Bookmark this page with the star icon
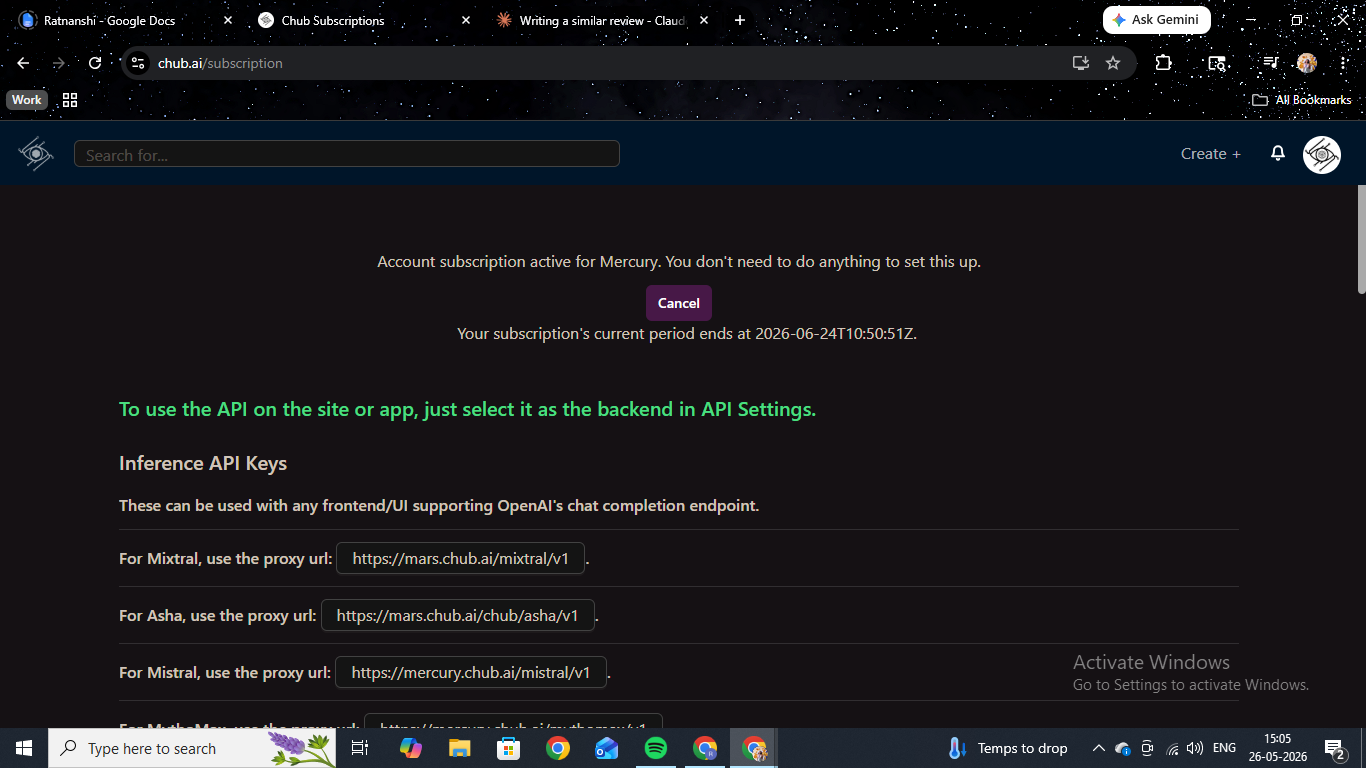Screen dimensions: 1366x768 click(x=1113, y=63)
